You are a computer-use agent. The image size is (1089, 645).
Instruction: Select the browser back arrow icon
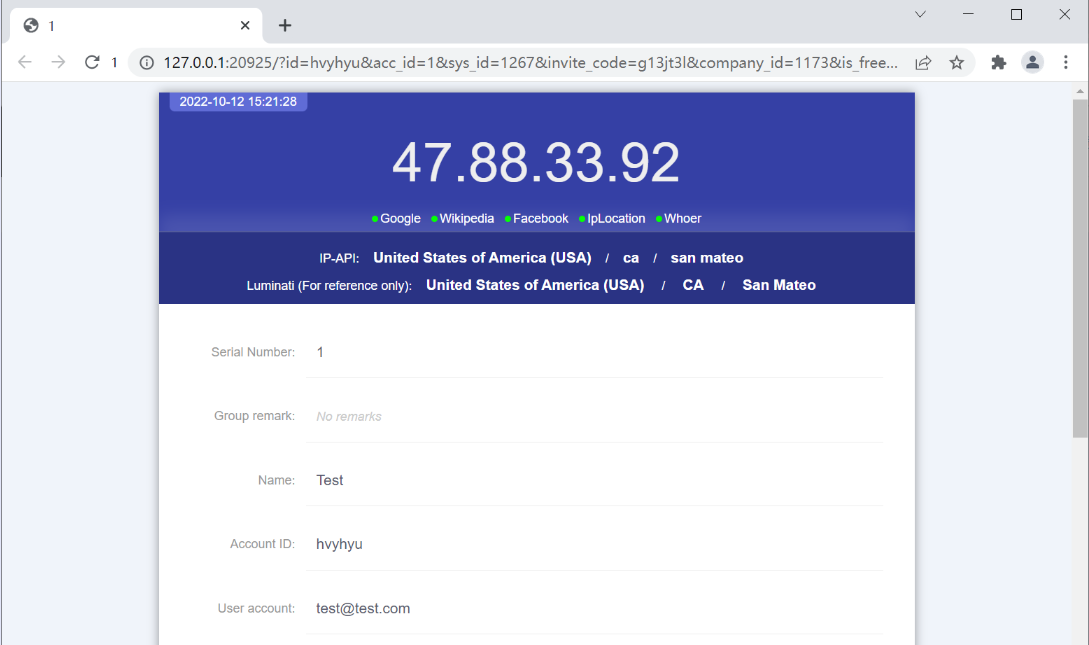pos(24,62)
